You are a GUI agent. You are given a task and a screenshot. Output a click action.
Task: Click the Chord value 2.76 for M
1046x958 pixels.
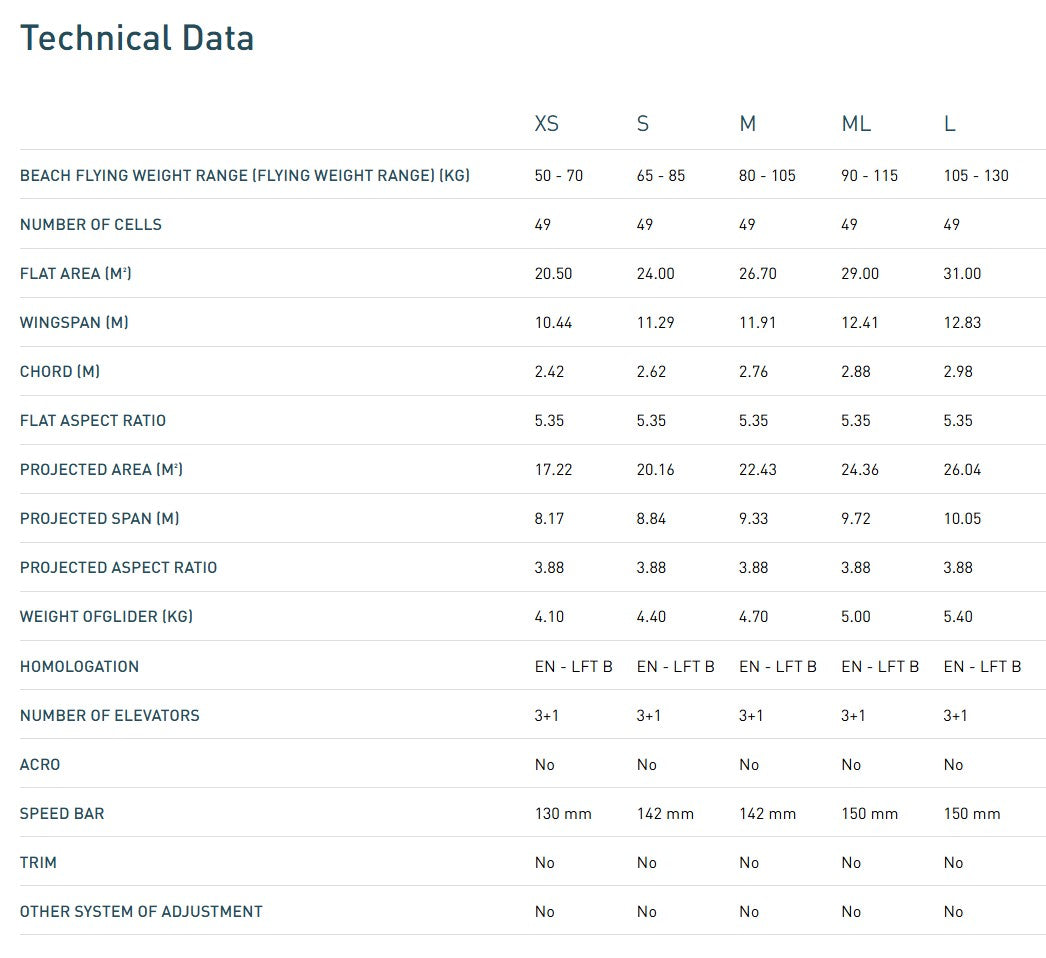753,372
